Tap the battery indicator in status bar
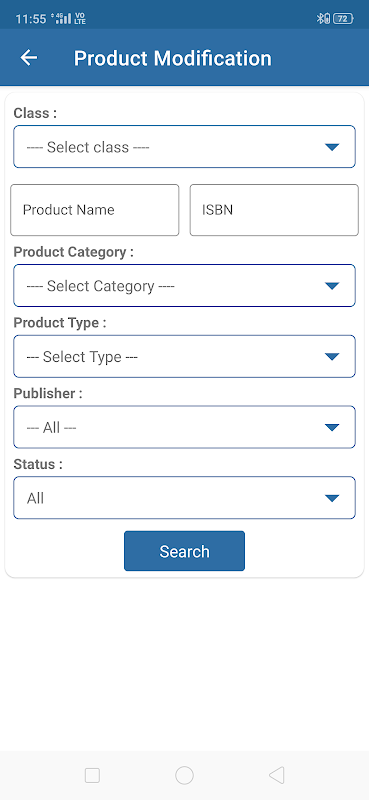Viewport: 369px width, 800px height. (x=343, y=19)
